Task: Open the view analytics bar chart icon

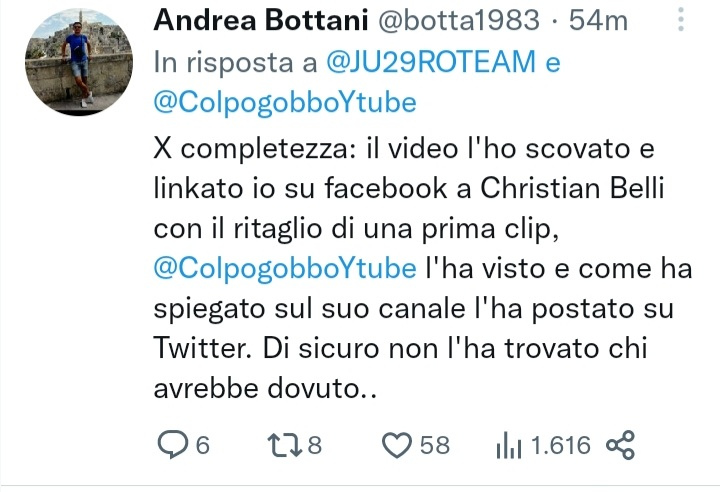Action: (508, 445)
